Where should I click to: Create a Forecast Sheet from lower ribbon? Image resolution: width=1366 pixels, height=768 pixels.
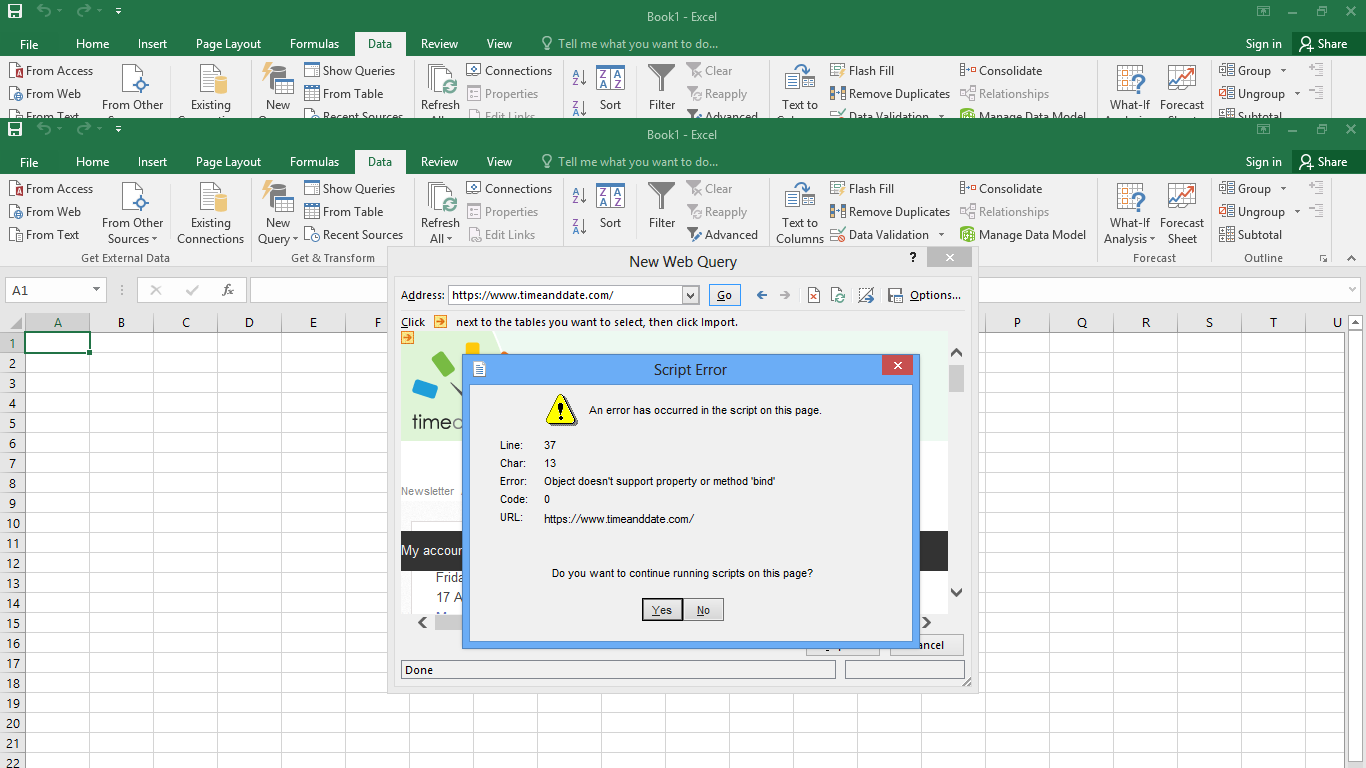coord(1182,212)
